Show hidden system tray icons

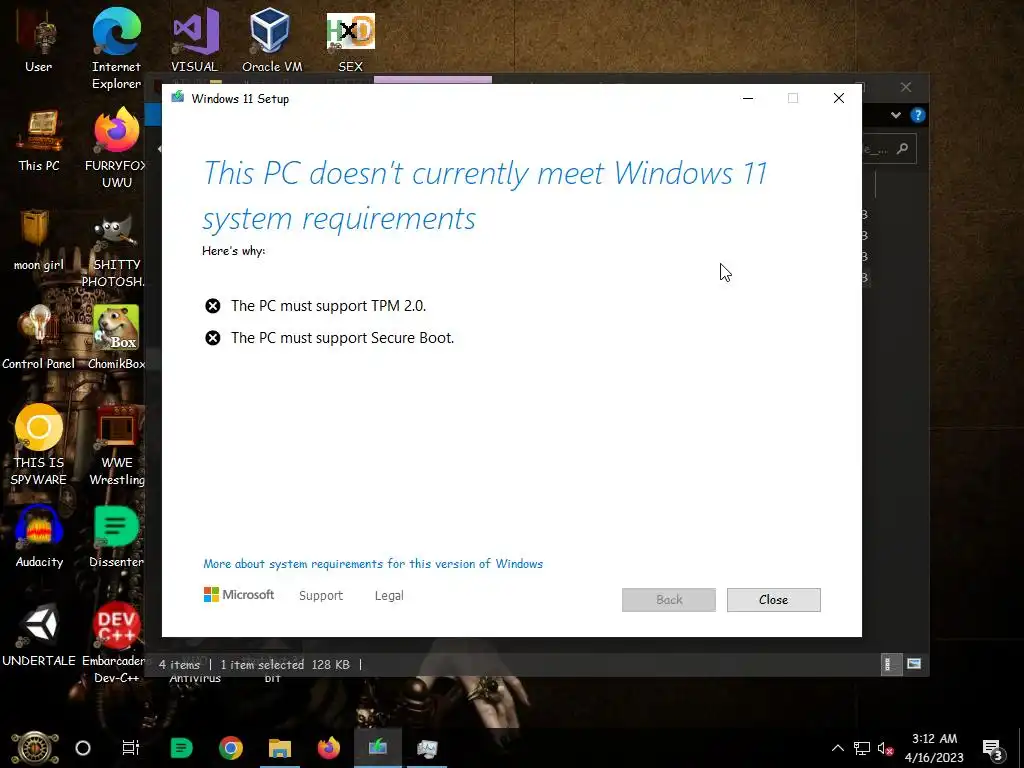pyautogui.click(x=838, y=748)
